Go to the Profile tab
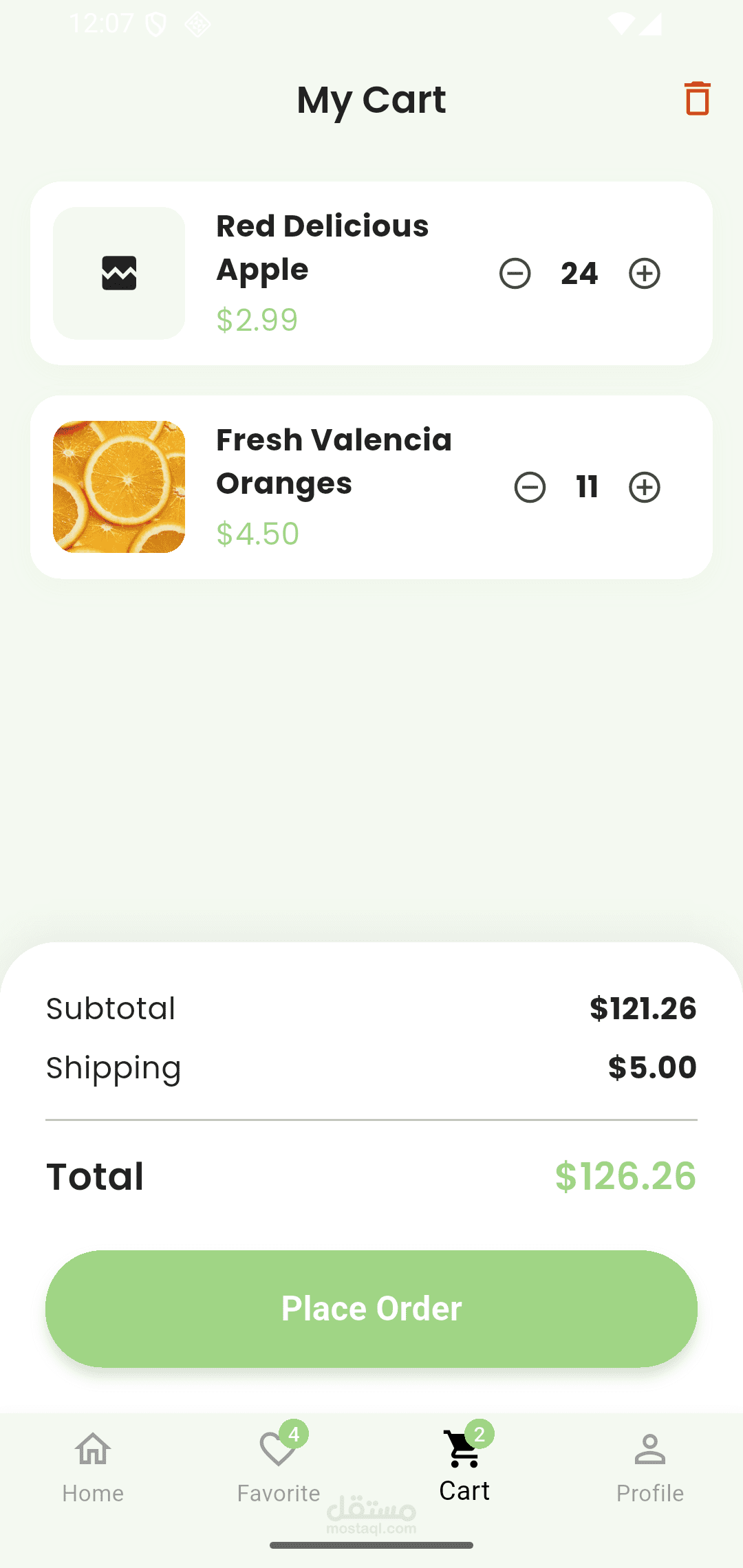743x1568 pixels. click(x=650, y=1466)
